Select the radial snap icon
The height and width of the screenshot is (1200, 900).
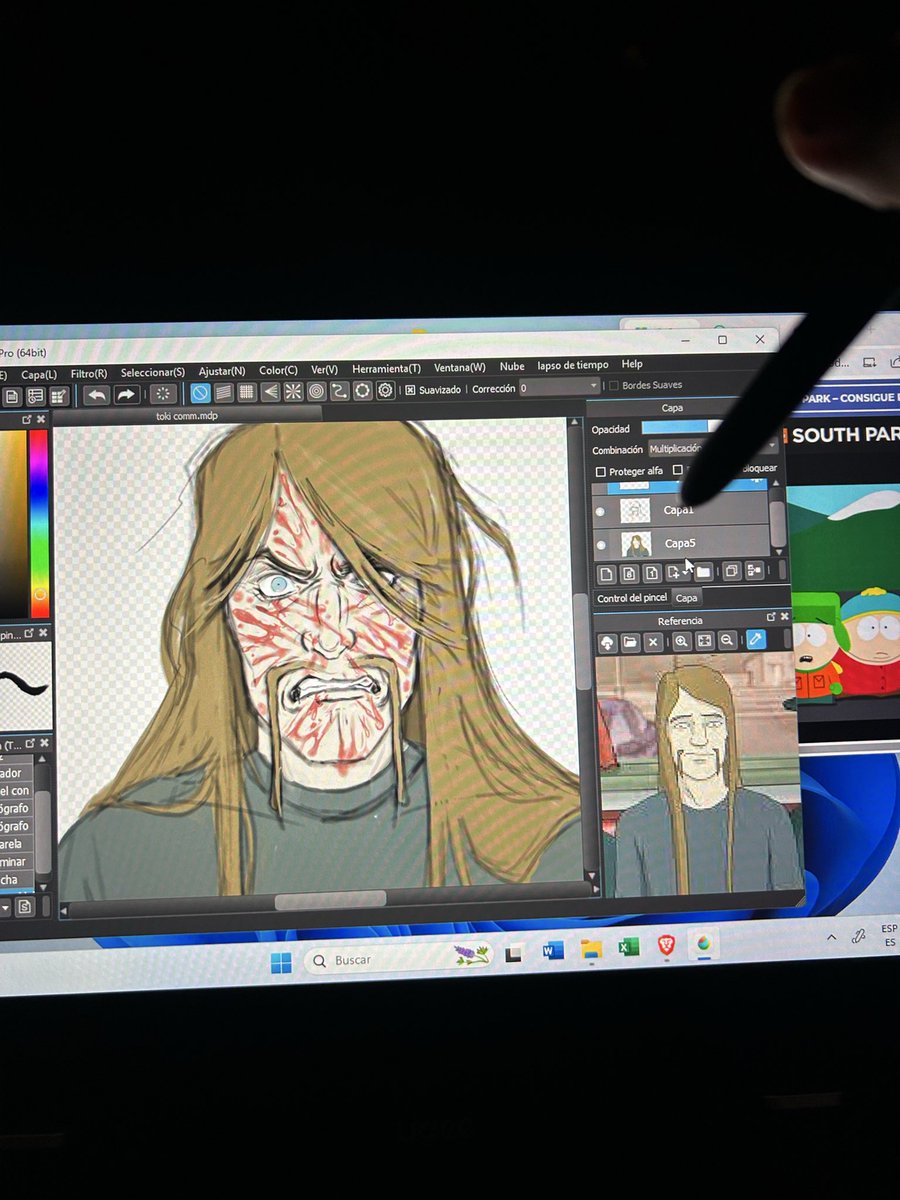(x=293, y=392)
